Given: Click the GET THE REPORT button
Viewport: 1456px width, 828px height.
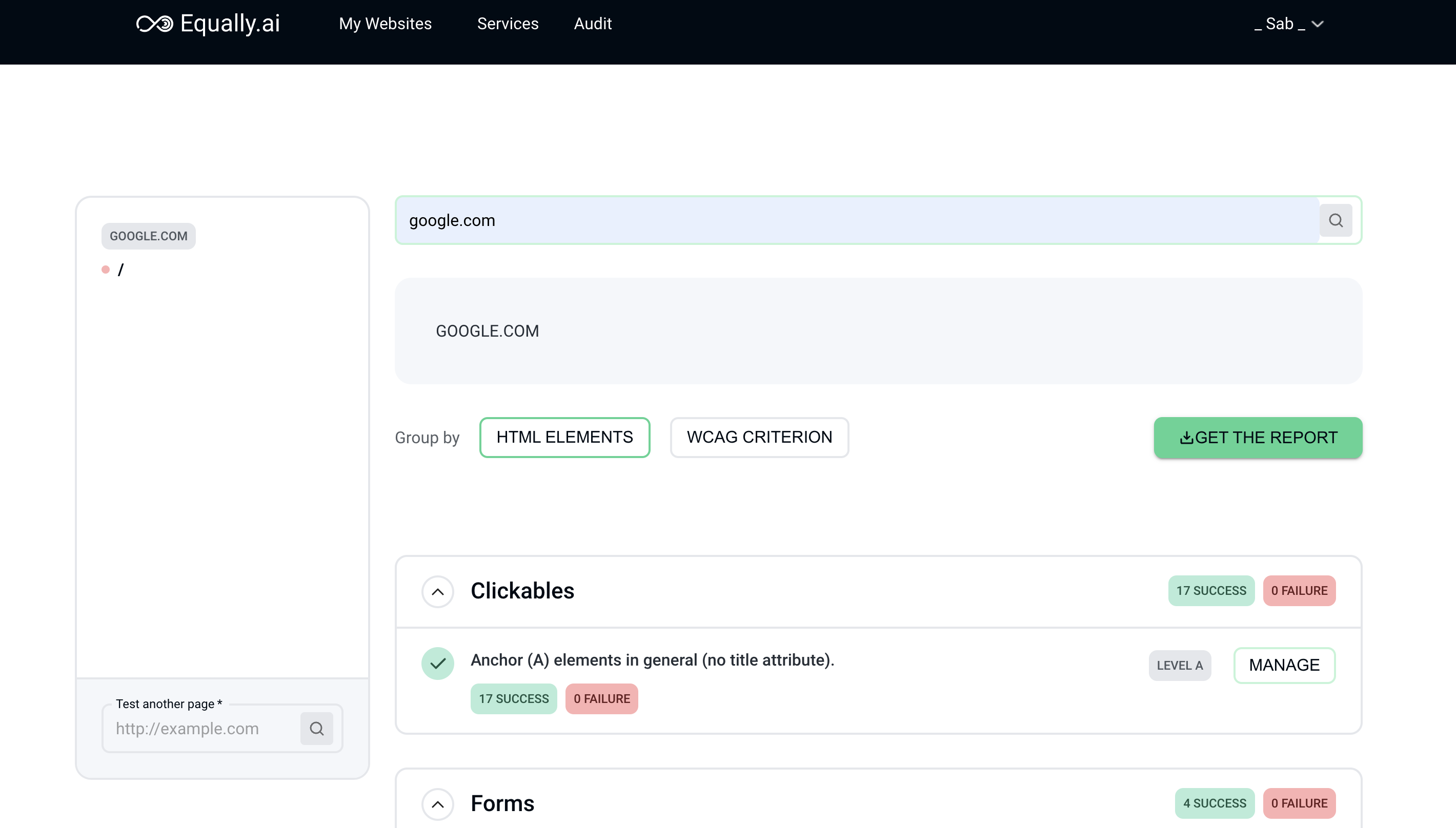Looking at the screenshot, I should click(x=1258, y=437).
